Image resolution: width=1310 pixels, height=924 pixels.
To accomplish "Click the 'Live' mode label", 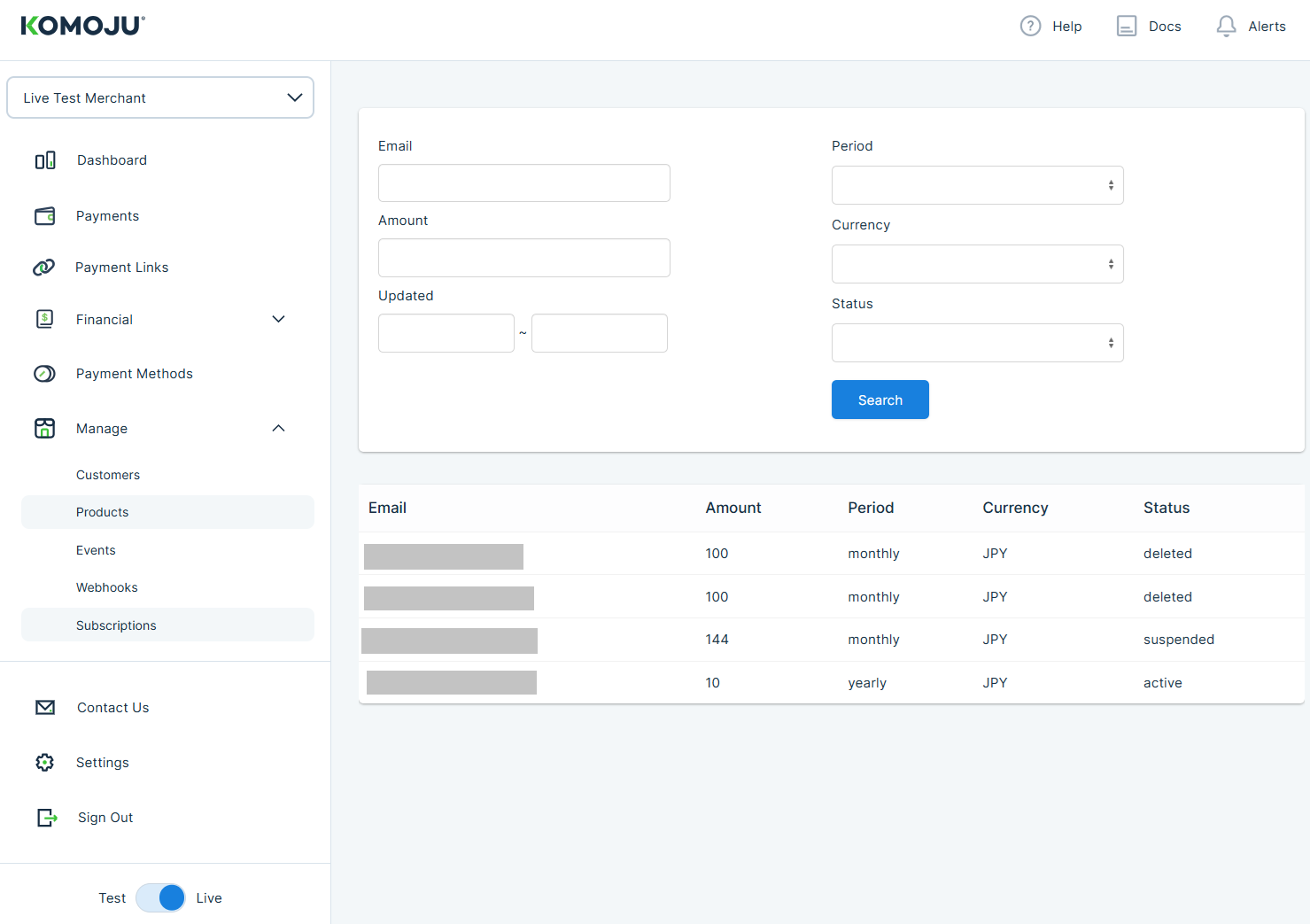I will pyautogui.click(x=208, y=898).
